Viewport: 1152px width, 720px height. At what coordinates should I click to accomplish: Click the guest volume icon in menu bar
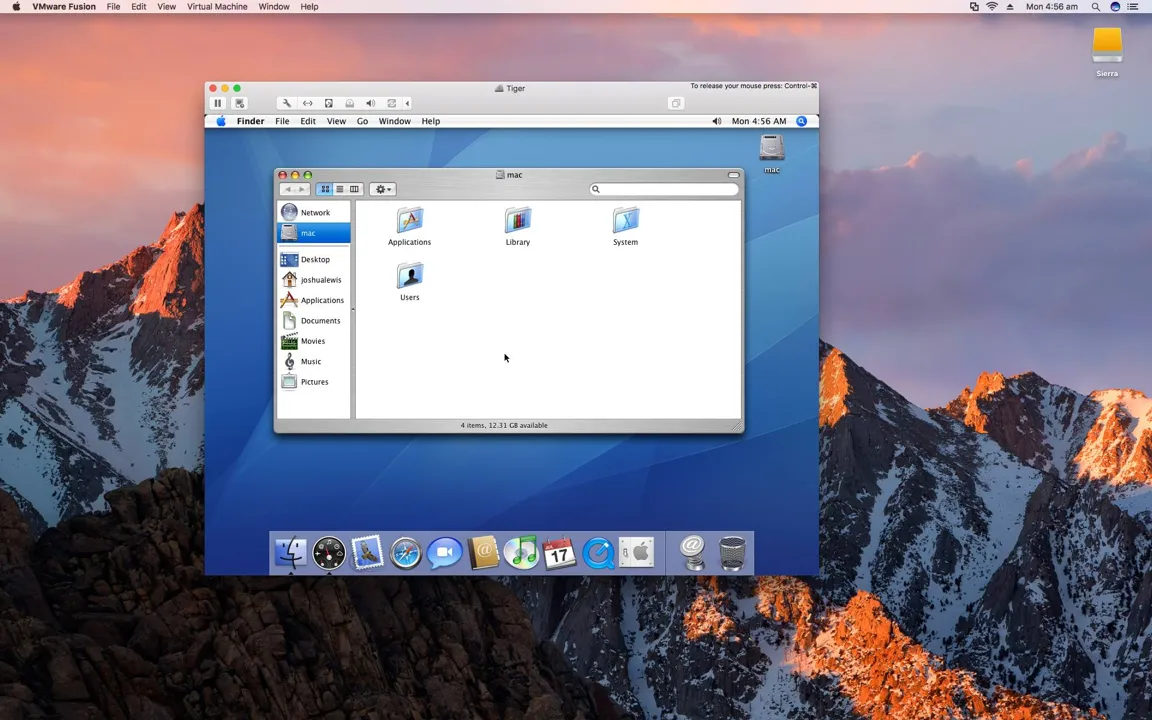click(716, 121)
